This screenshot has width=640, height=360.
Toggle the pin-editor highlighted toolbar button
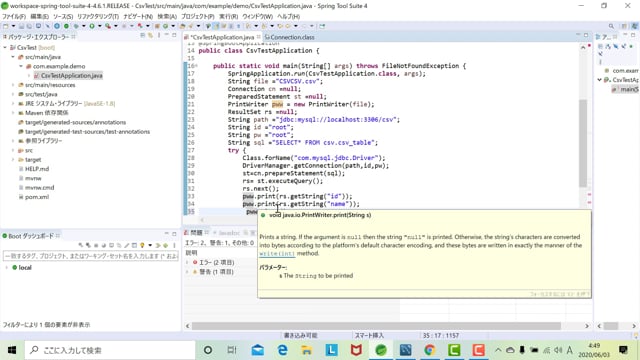[217, 26]
